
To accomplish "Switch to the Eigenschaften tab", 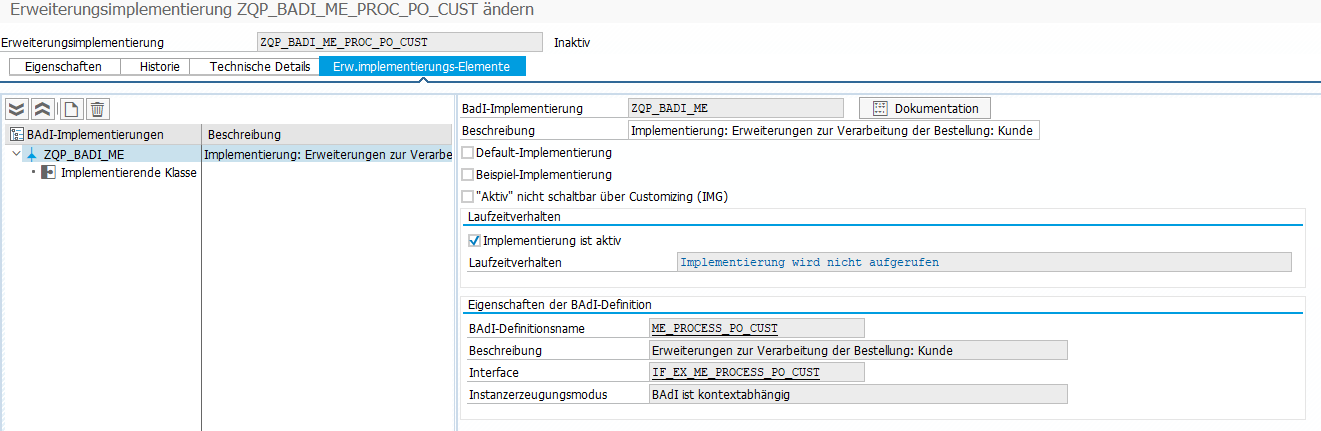I will (63, 67).
